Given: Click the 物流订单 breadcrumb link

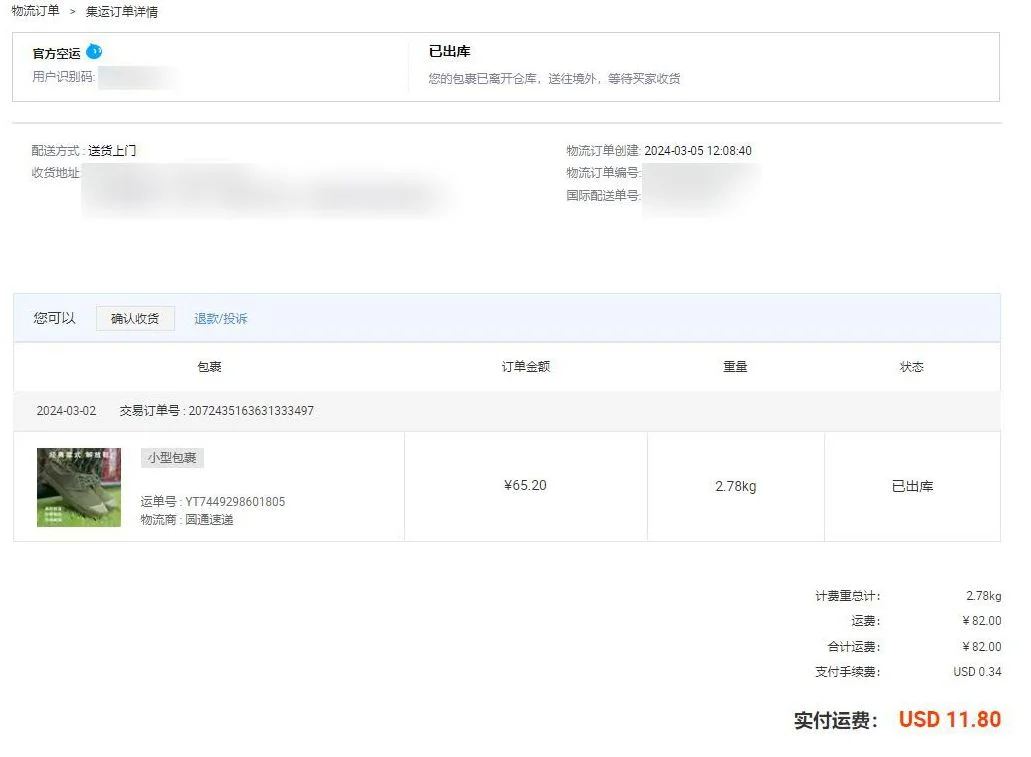Looking at the screenshot, I should click(35, 11).
